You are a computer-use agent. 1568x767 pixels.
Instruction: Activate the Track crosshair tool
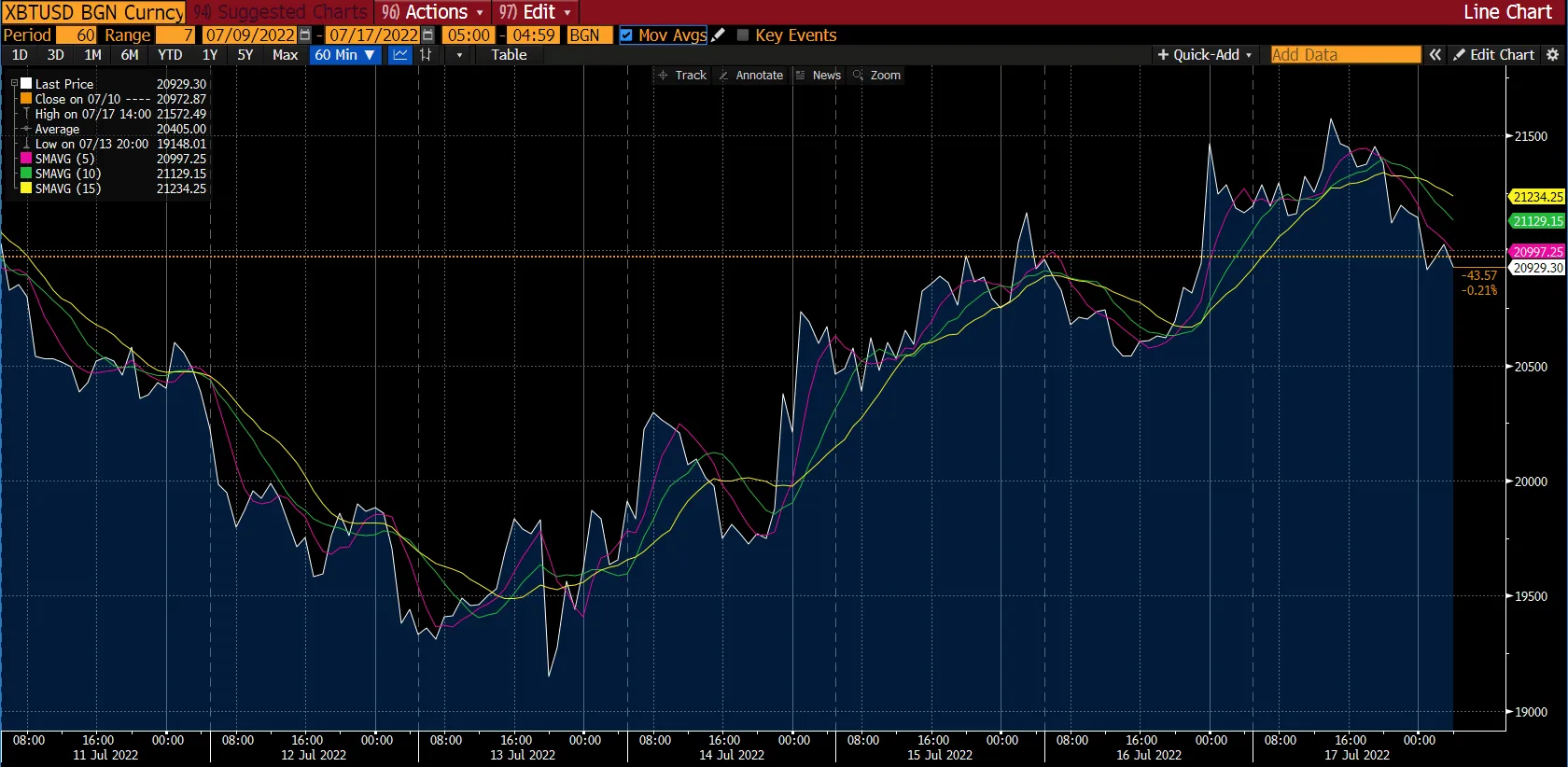(x=682, y=76)
